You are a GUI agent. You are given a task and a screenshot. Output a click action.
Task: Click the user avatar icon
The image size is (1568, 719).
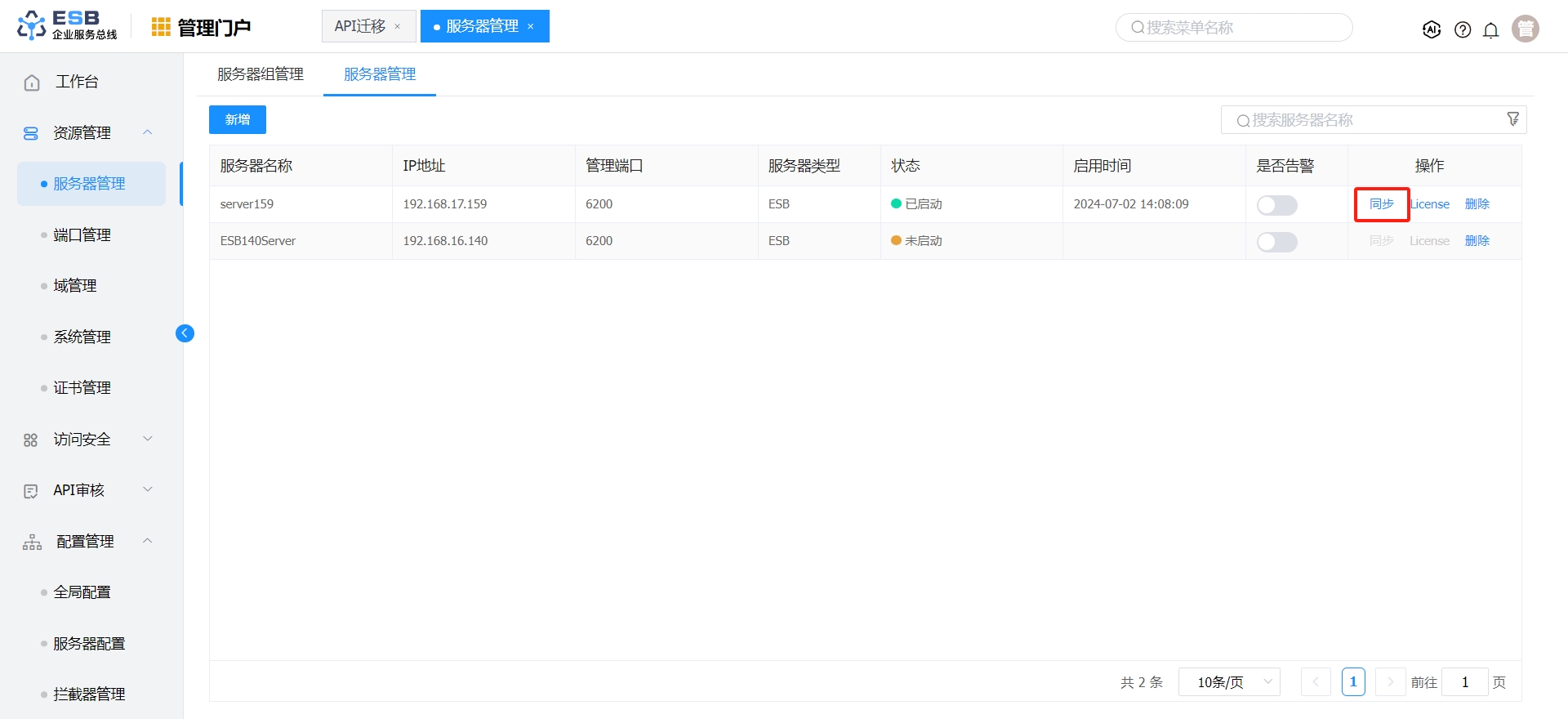pyautogui.click(x=1525, y=29)
